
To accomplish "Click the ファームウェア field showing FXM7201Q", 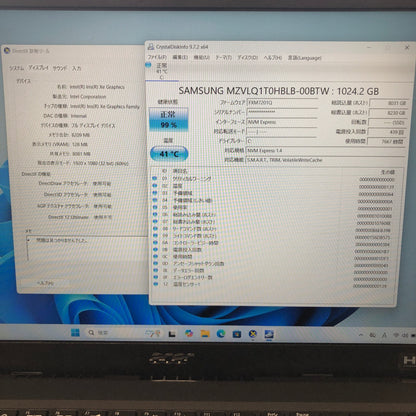I will click(x=282, y=103).
